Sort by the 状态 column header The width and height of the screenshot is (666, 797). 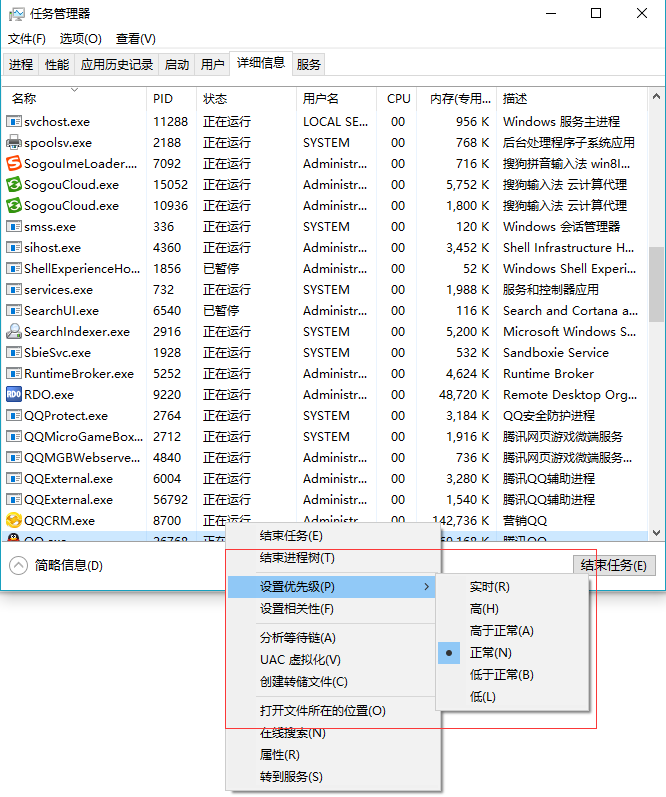click(246, 99)
